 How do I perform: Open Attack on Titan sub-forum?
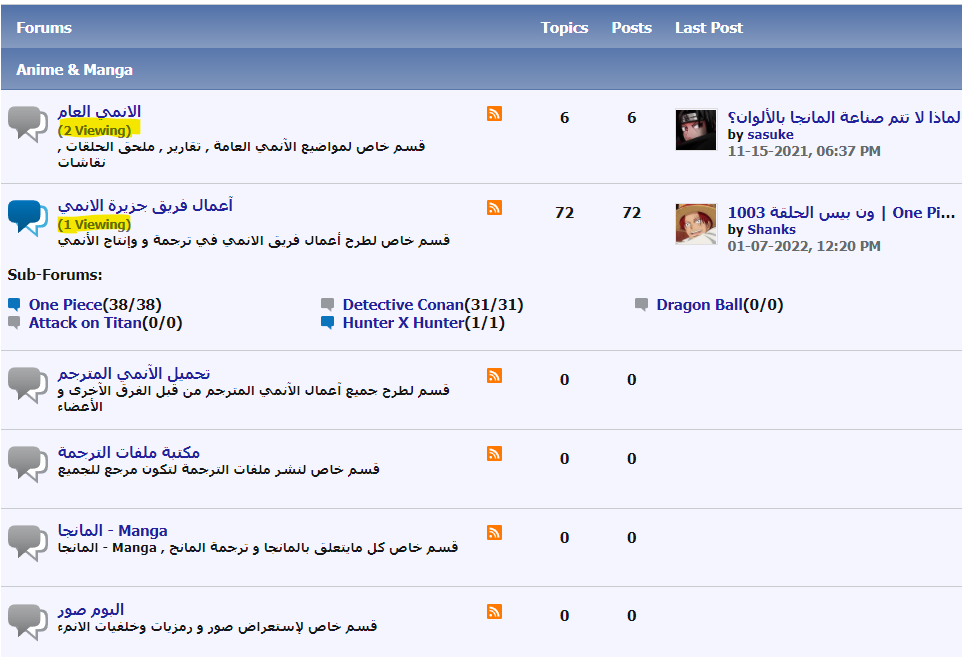click(85, 323)
